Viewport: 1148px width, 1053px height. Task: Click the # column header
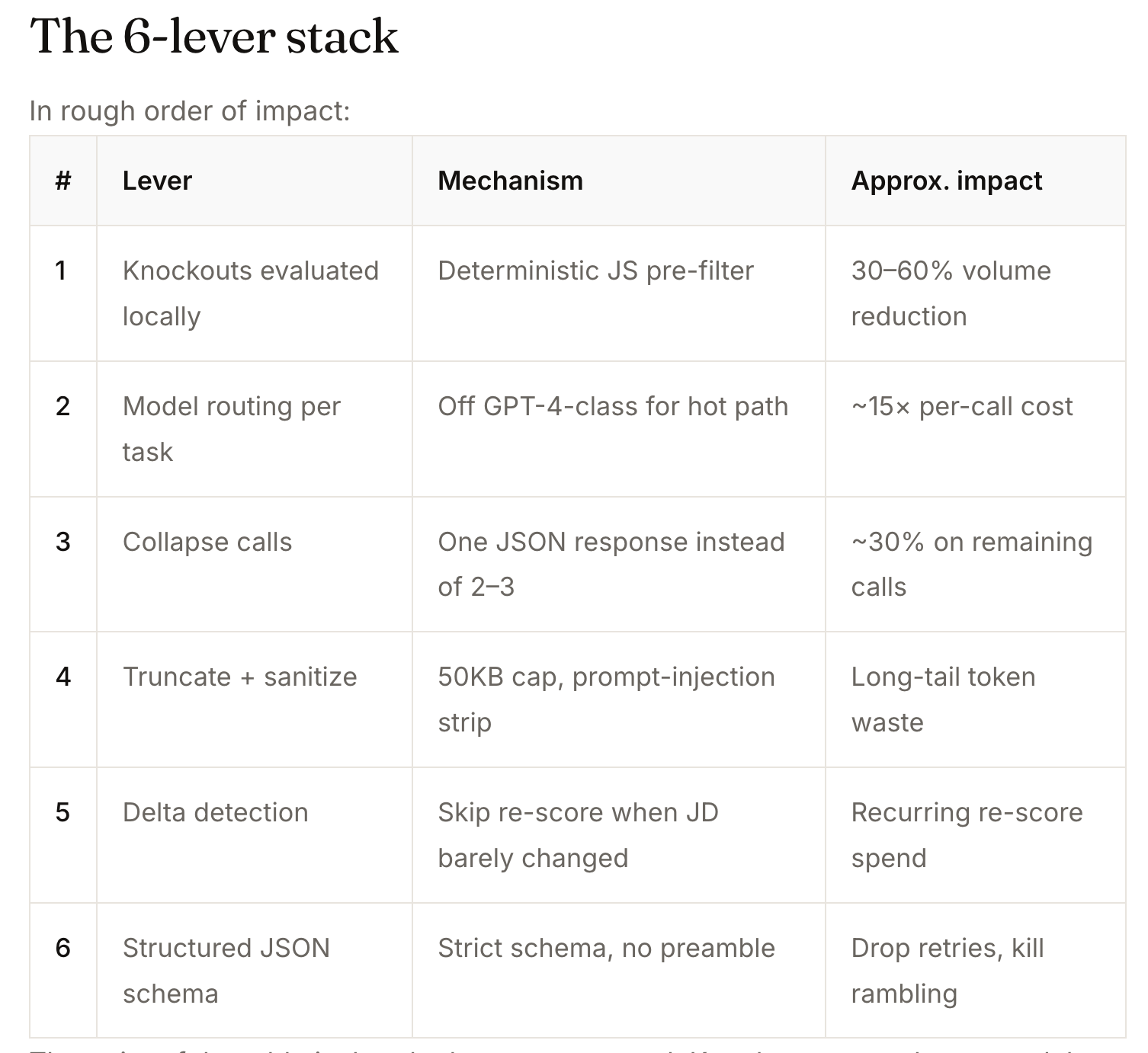pos(63,181)
